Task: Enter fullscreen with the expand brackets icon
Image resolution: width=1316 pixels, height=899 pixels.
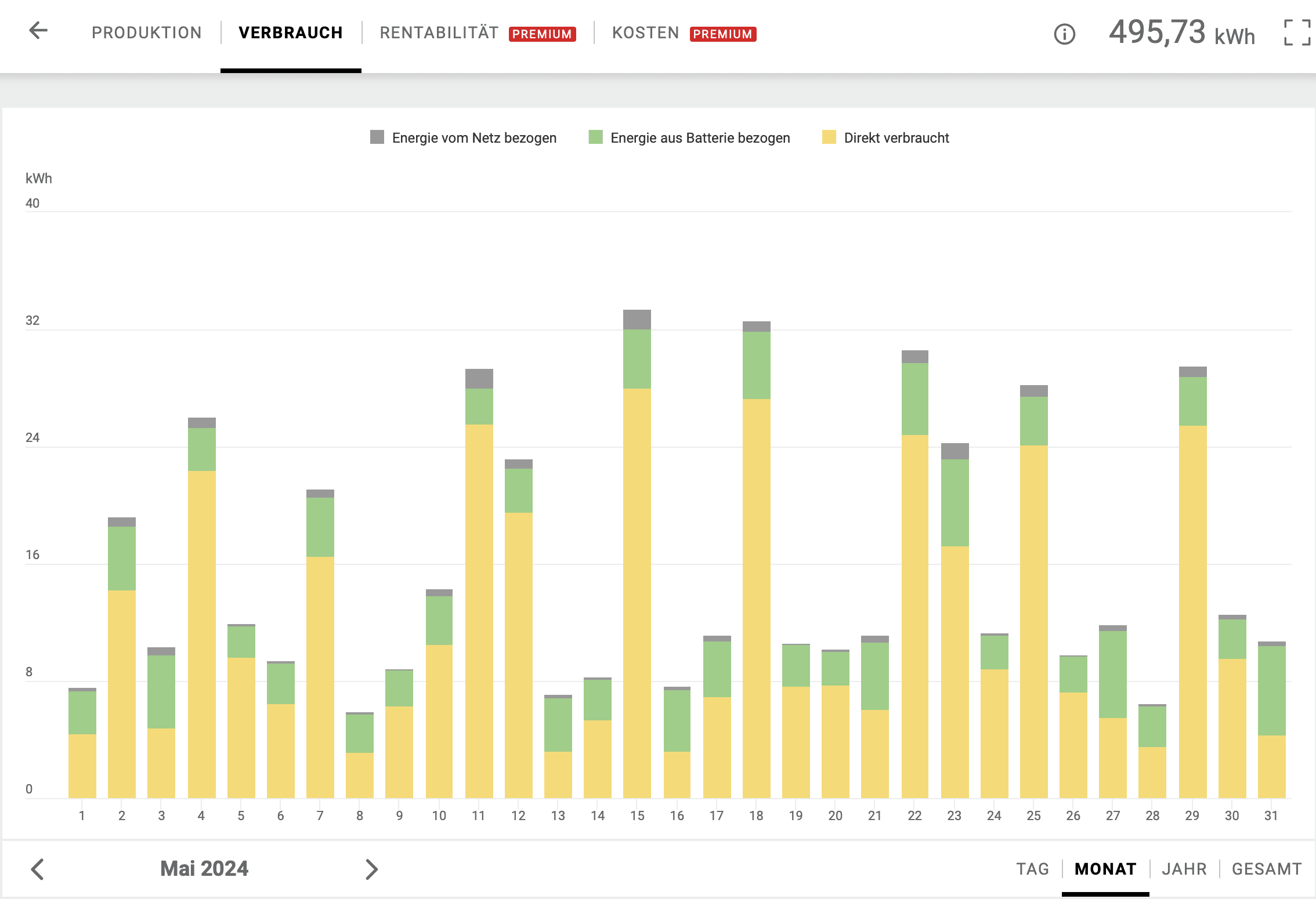Action: [1297, 32]
